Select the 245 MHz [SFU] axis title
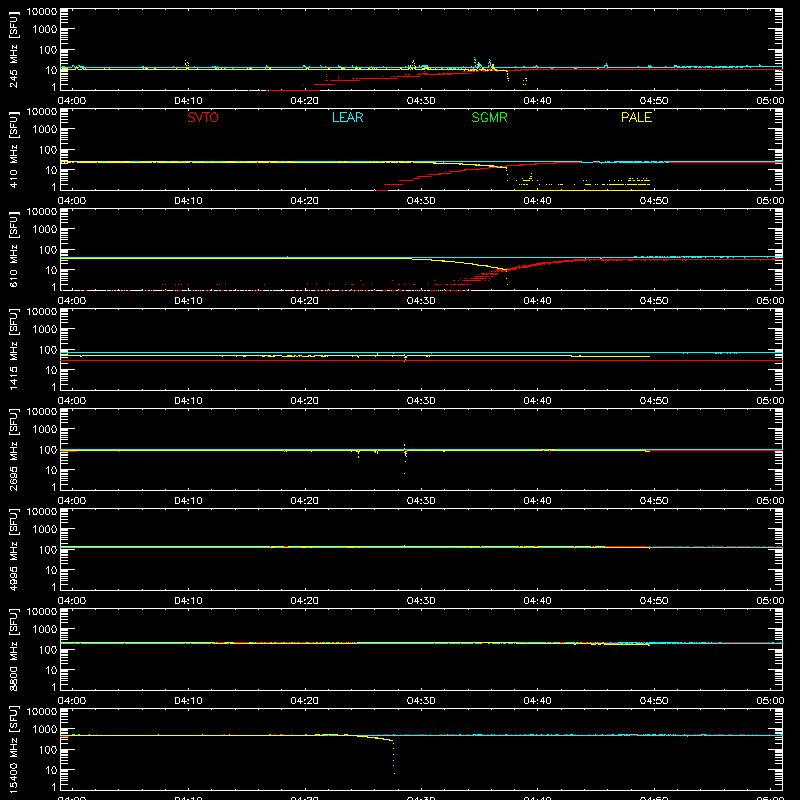 13,49
